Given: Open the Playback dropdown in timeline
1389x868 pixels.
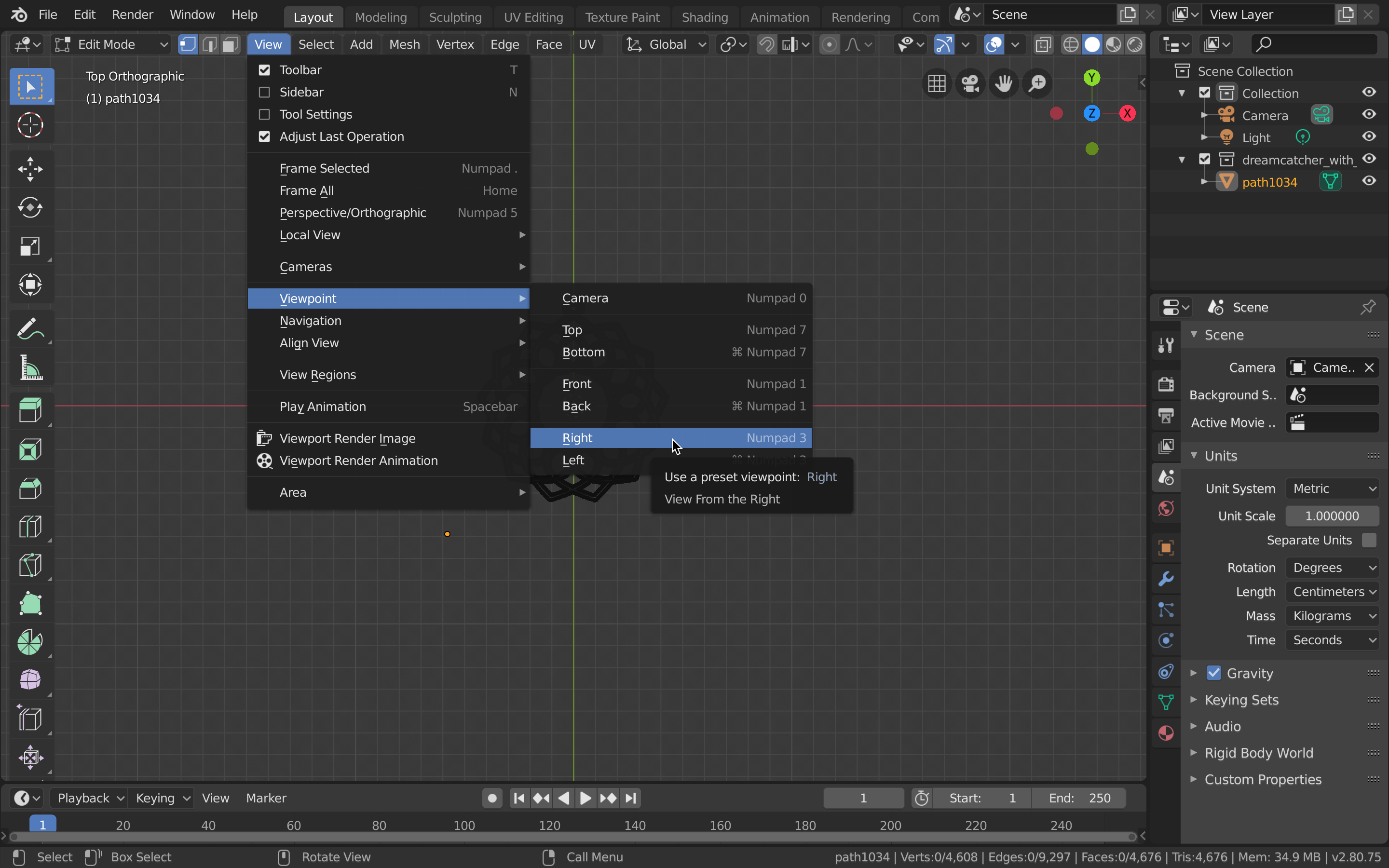Looking at the screenshot, I should (89, 798).
